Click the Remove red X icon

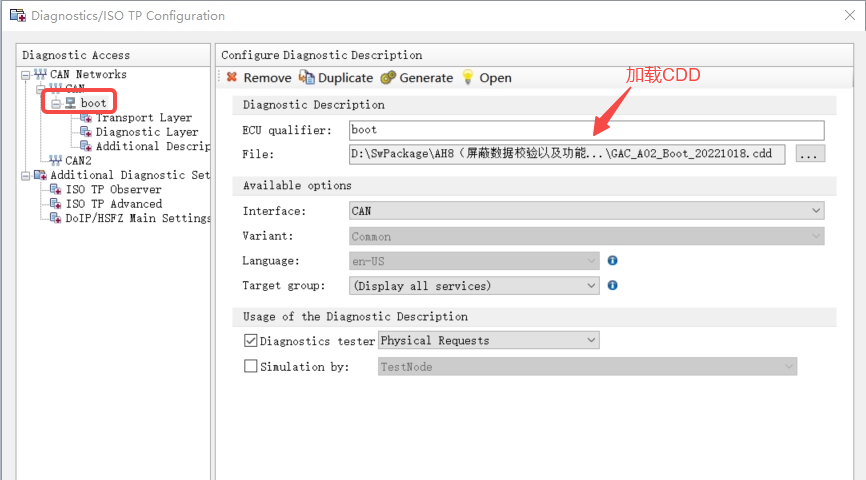coord(232,77)
